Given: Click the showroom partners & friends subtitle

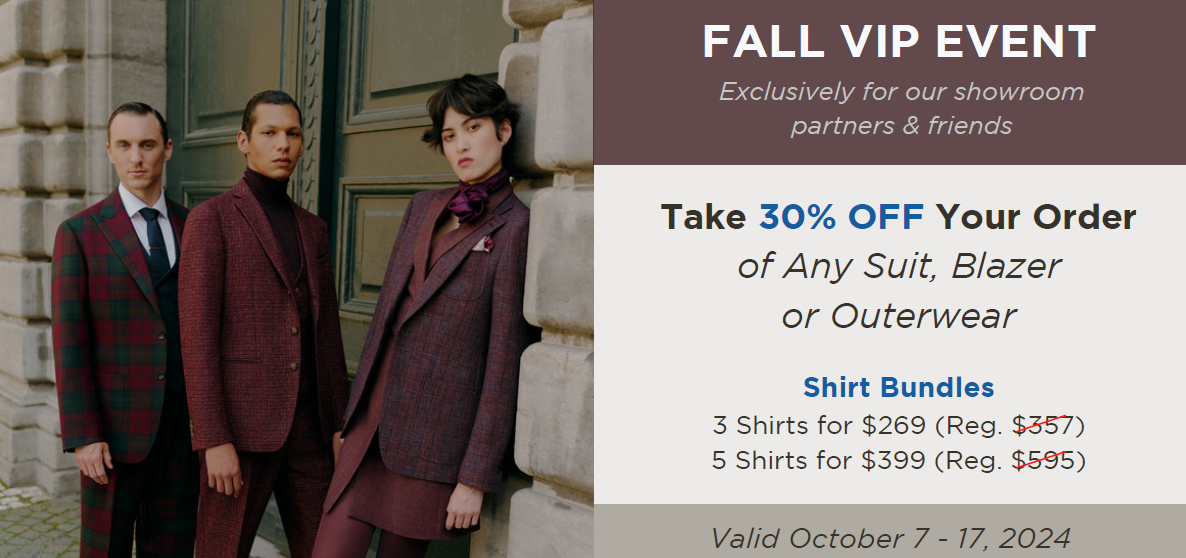Looking at the screenshot, I should point(901,108).
